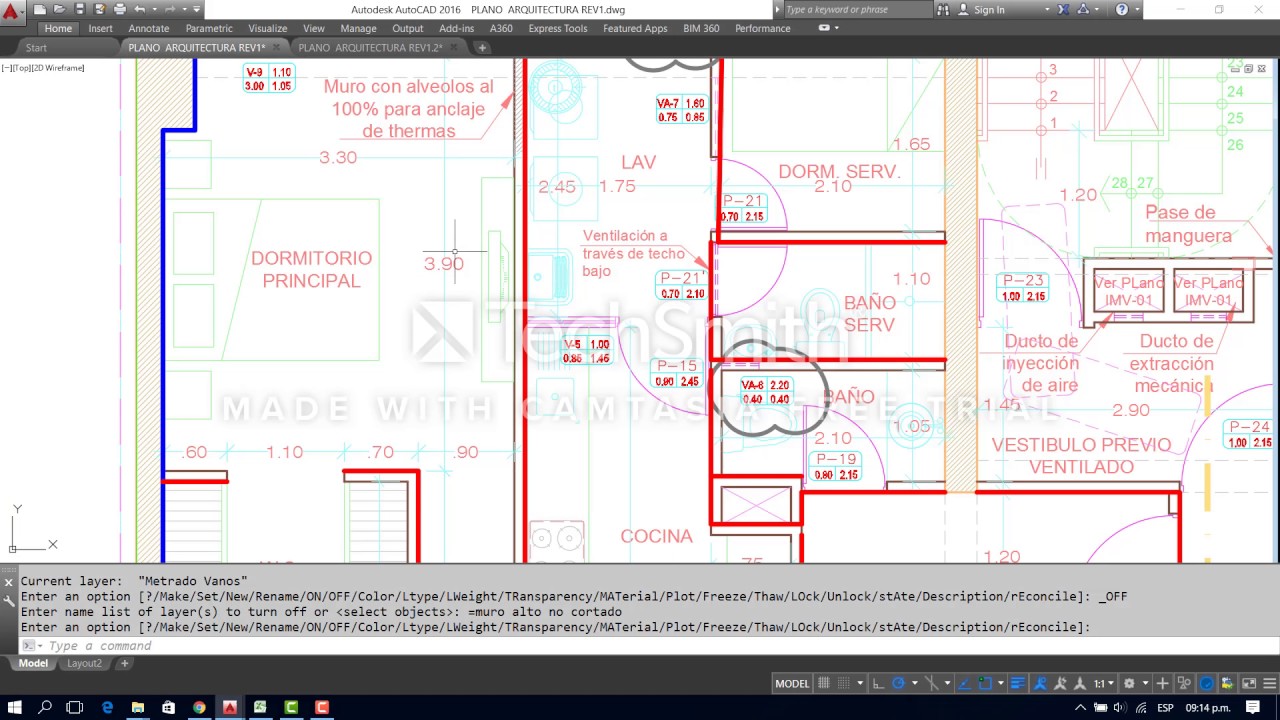Click the new drawing tab plus button

[482, 47]
